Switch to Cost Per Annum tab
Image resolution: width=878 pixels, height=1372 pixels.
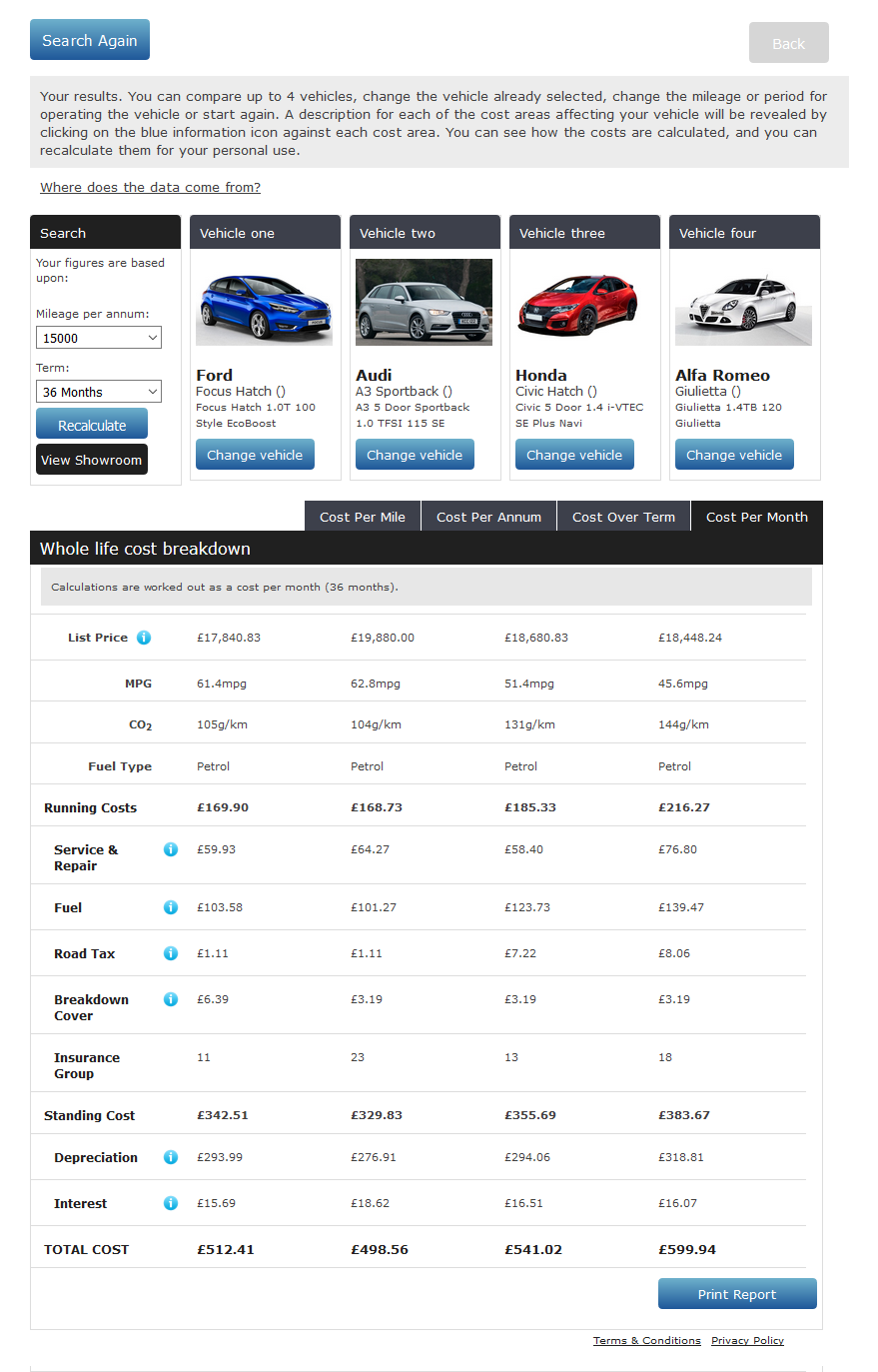(x=488, y=517)
